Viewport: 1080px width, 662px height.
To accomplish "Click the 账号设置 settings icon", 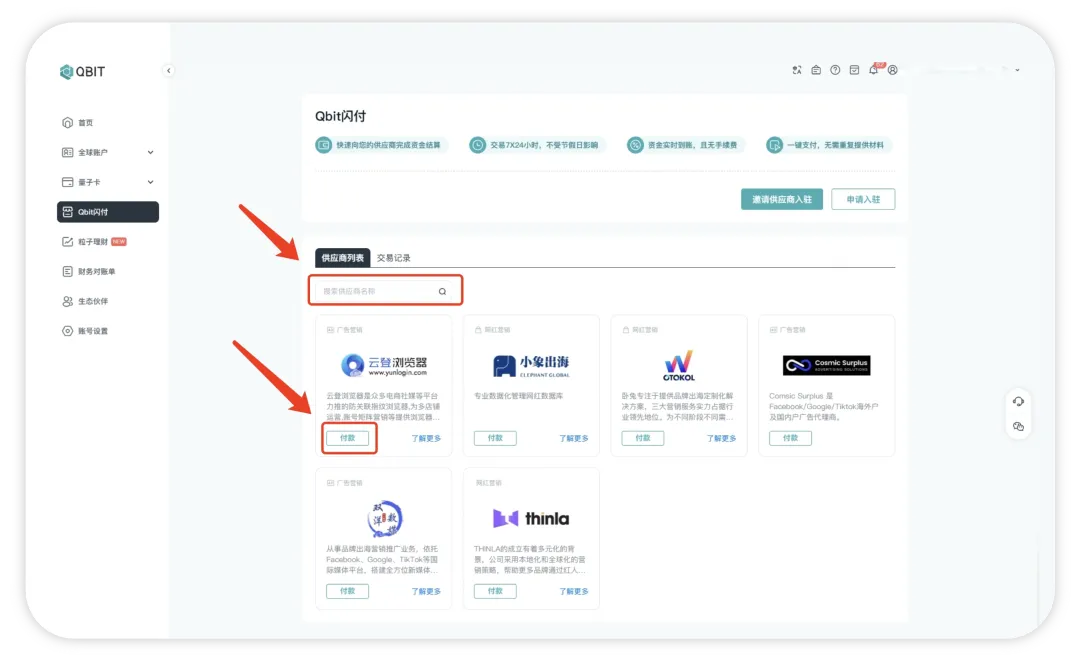I will [68, 331].
